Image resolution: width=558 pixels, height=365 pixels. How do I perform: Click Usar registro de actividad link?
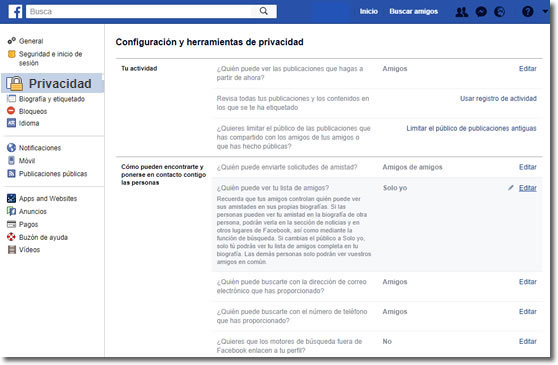[498, 99]
